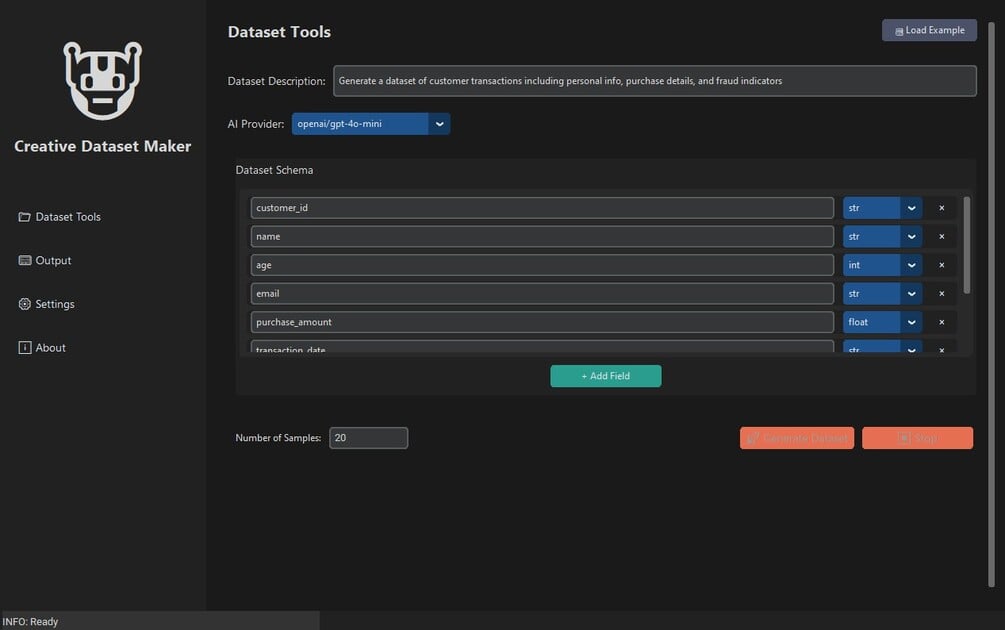This screenshot has width=1005, height=630.
Task: Open the type dropdown for age
Action: [882, 265]
